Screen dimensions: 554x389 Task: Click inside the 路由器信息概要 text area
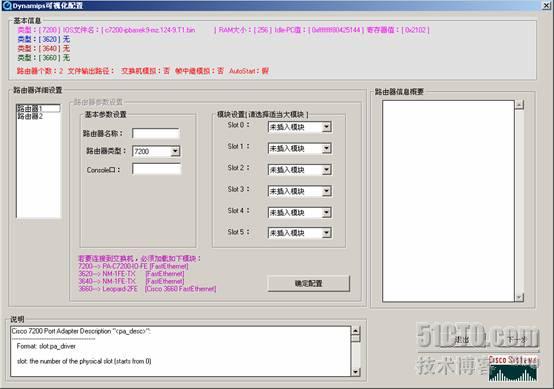[x=448, y=201]
